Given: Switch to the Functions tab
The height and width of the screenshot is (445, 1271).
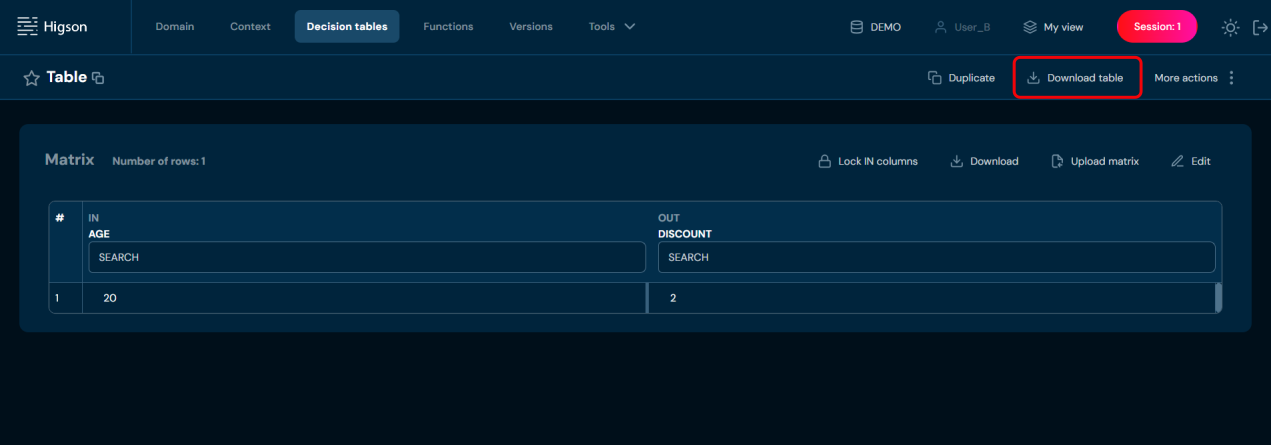Looking at the screenshot, I should pyautogui.click(x=448, y=27).
